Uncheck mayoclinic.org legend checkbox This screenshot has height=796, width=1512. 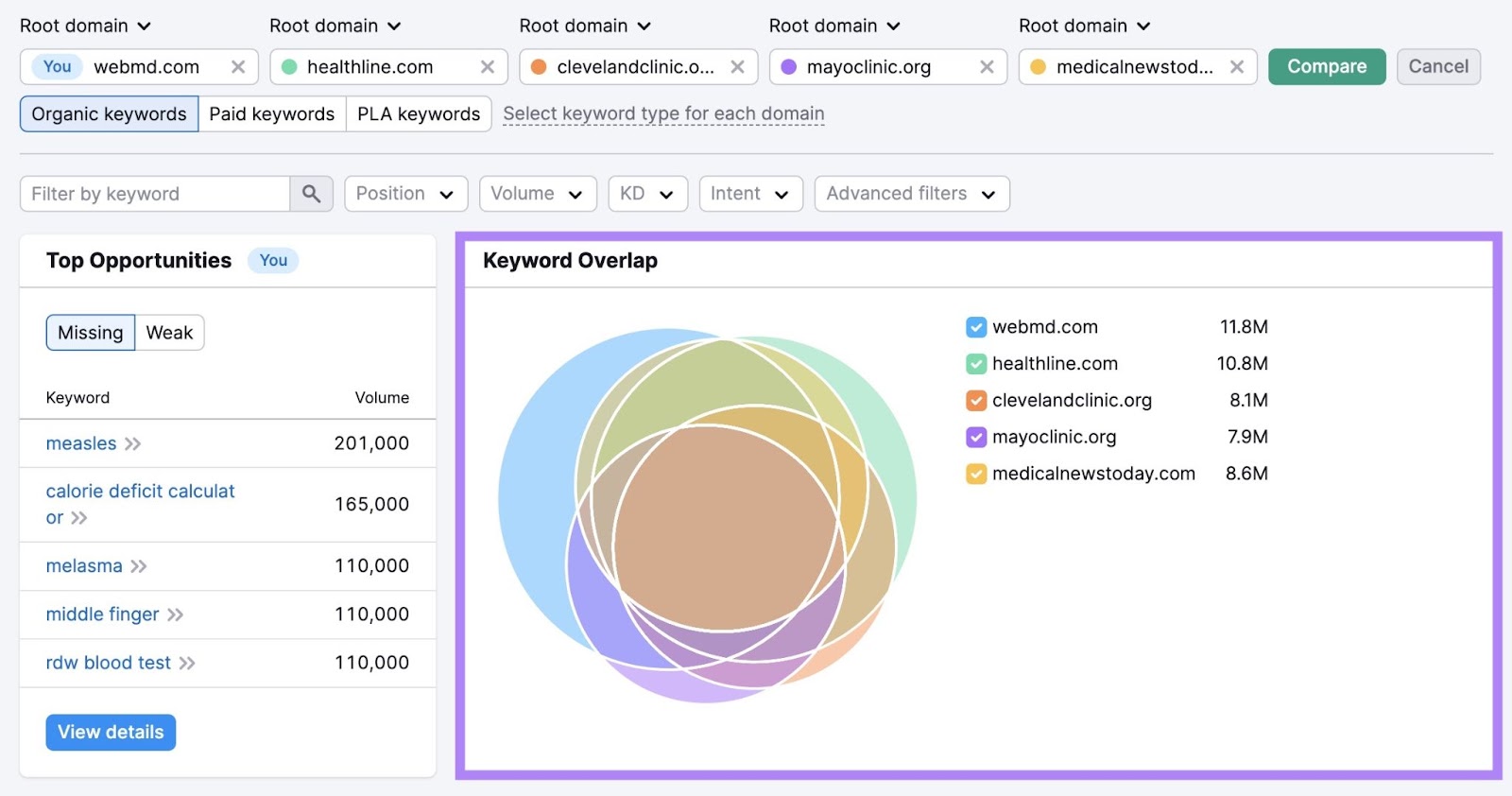pos(976,438)
